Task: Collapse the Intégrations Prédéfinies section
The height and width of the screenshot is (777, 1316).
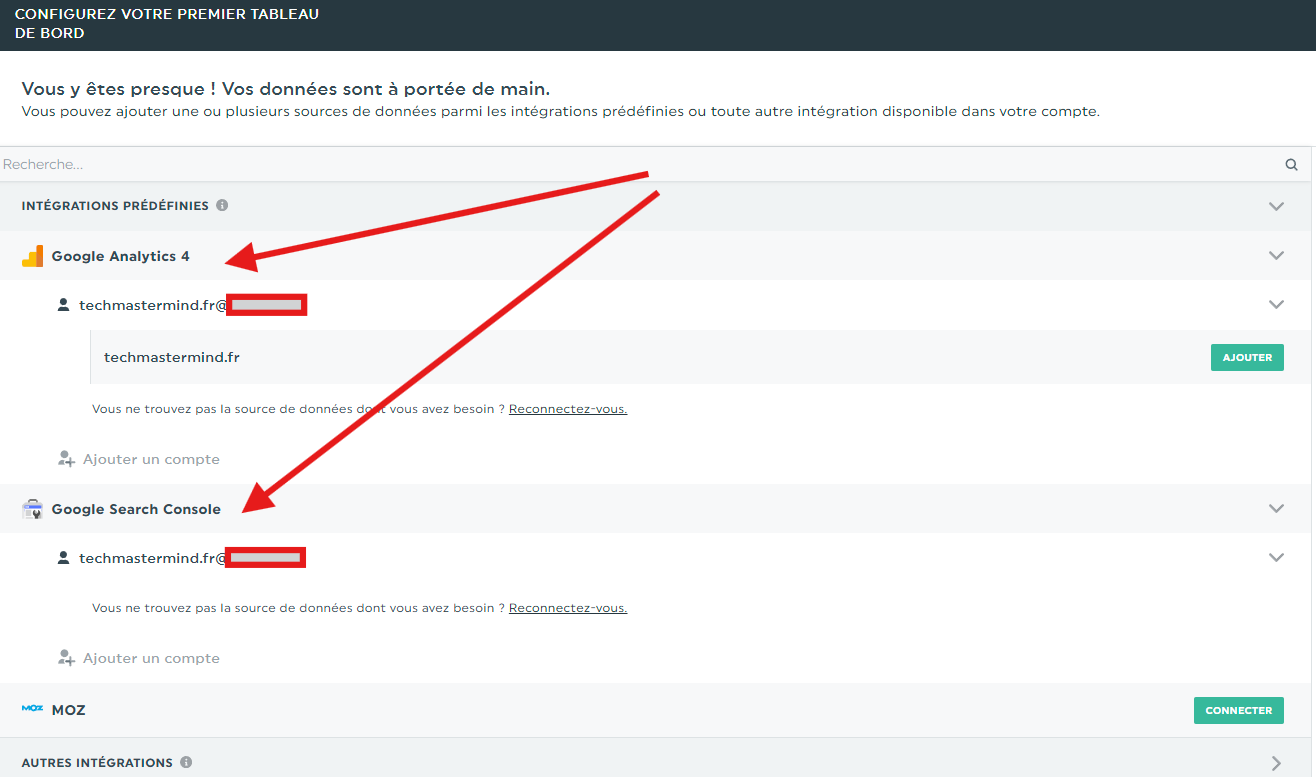Action: (x=1276, y=206)
